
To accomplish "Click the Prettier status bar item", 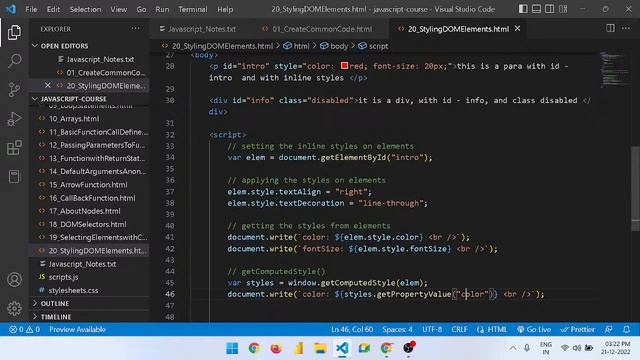I will tap(577, 329).
